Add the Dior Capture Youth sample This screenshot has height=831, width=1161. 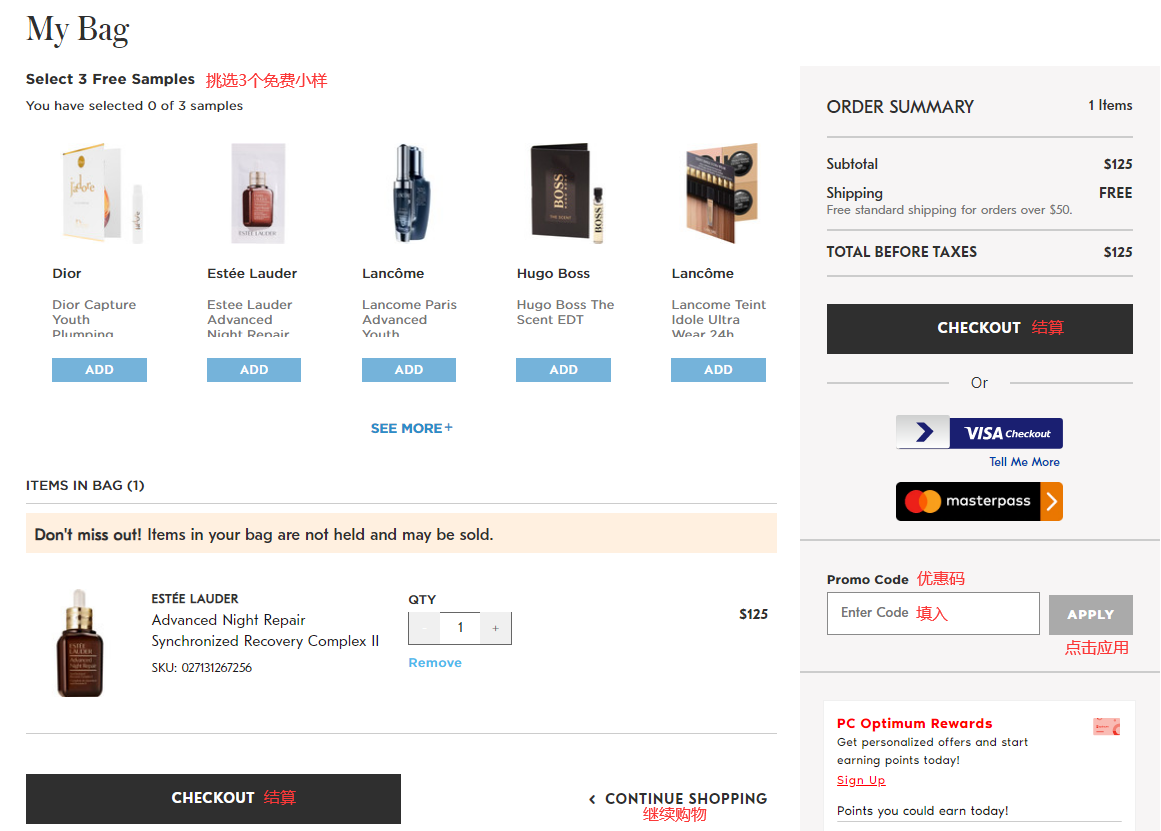click(x=99, y=370)
